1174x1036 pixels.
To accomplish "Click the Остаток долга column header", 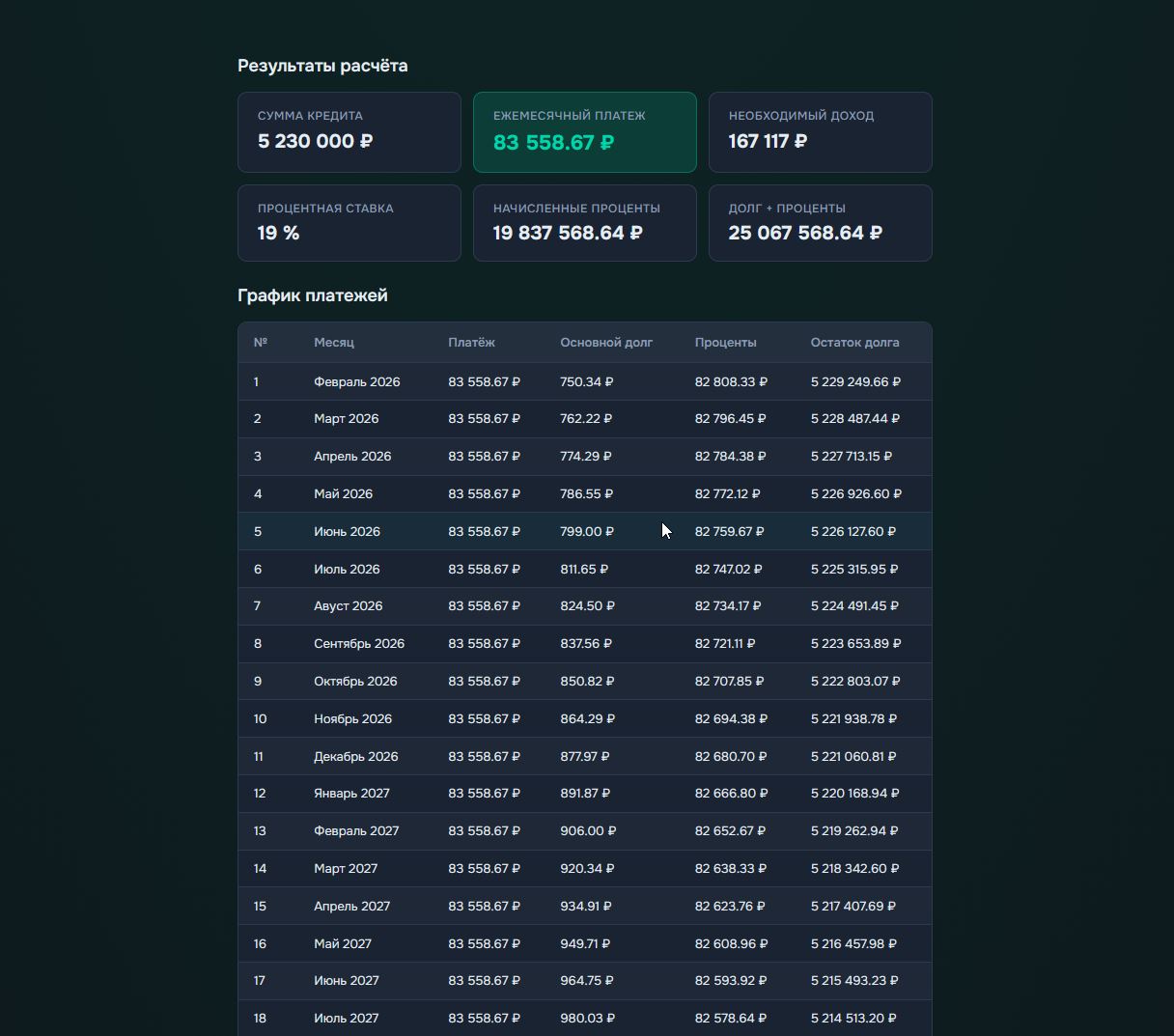I will click(854, 343).
